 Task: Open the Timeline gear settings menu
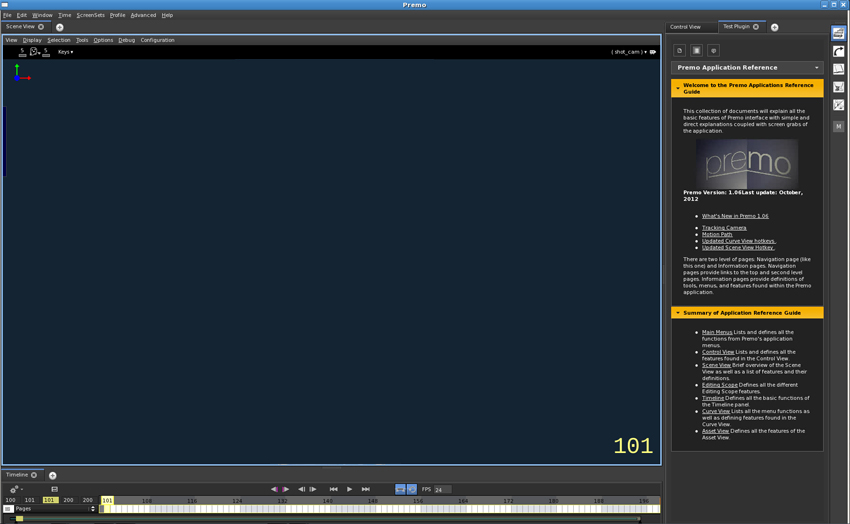[15, 489]
